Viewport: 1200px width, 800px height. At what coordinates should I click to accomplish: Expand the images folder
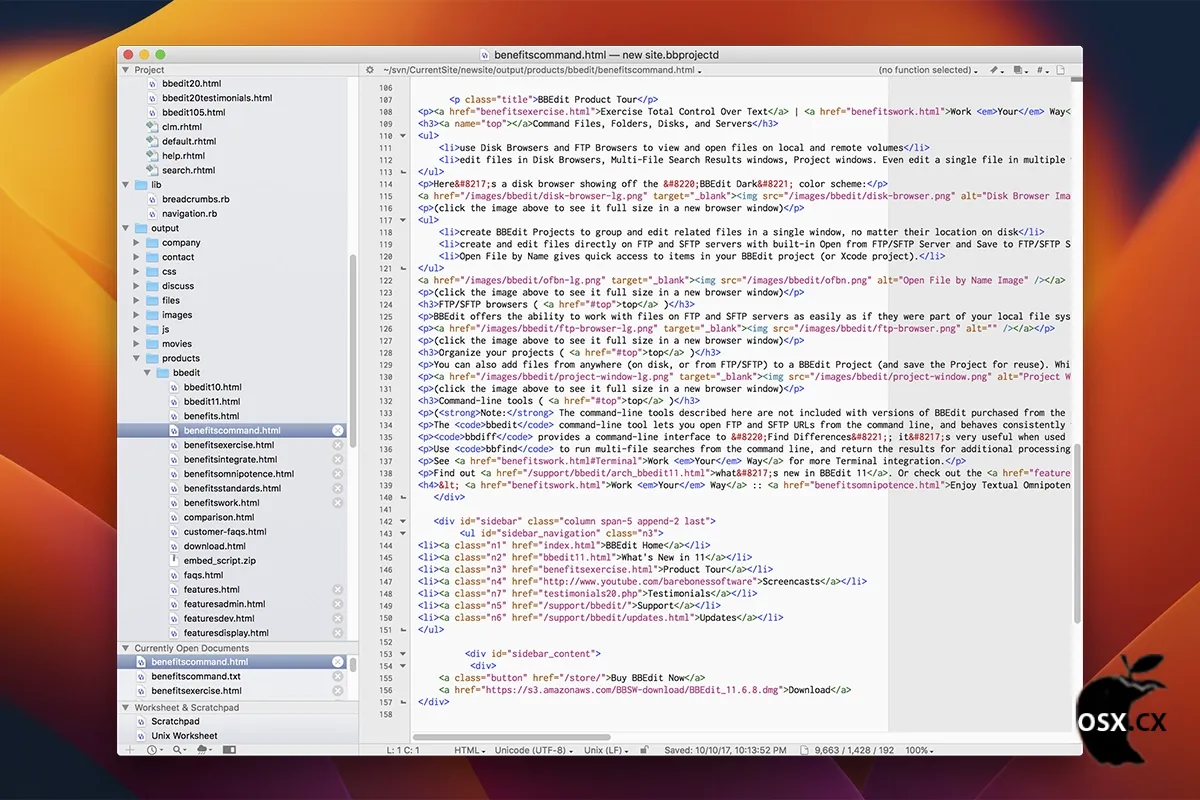[137, 315]
